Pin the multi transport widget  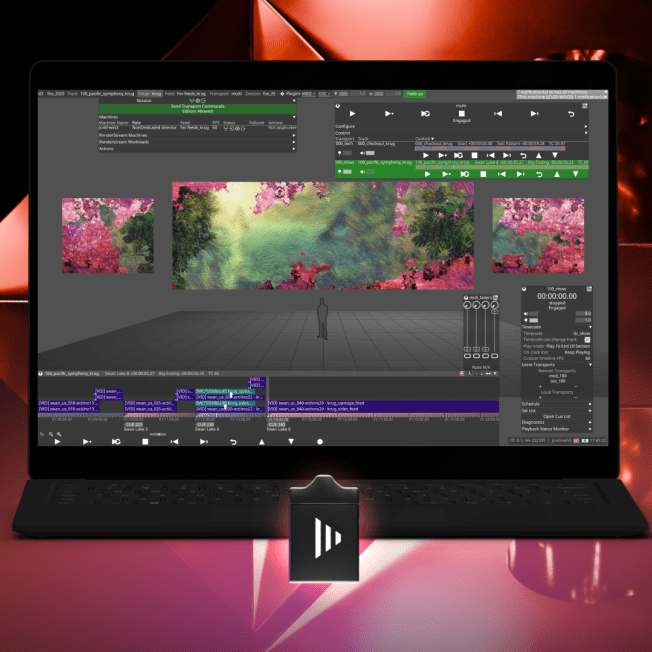coord(585,106)
